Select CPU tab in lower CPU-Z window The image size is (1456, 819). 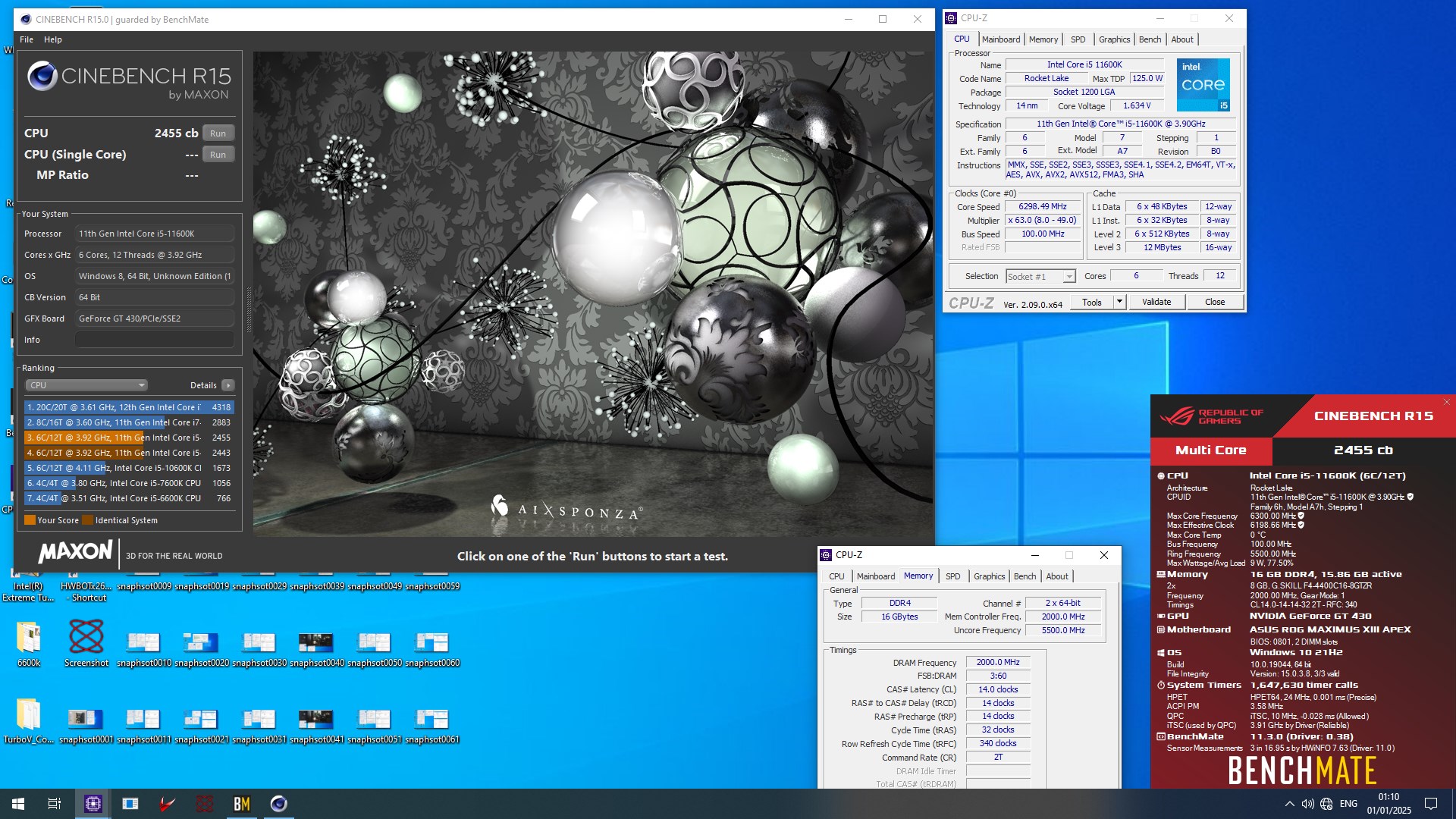[836, 576]
